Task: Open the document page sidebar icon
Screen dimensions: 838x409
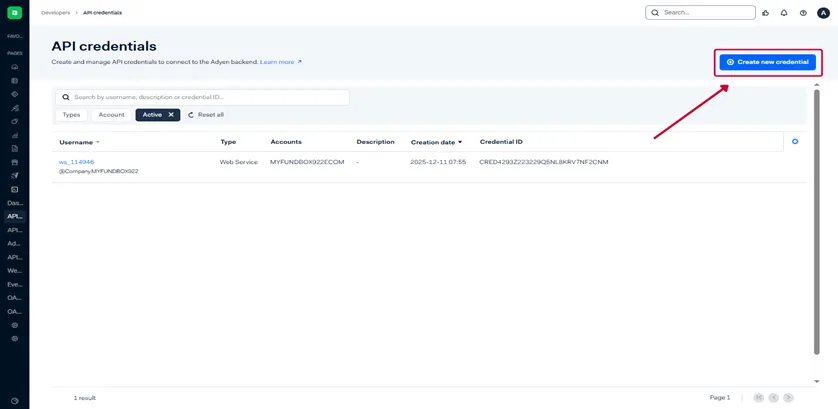Action: (14, 148)
